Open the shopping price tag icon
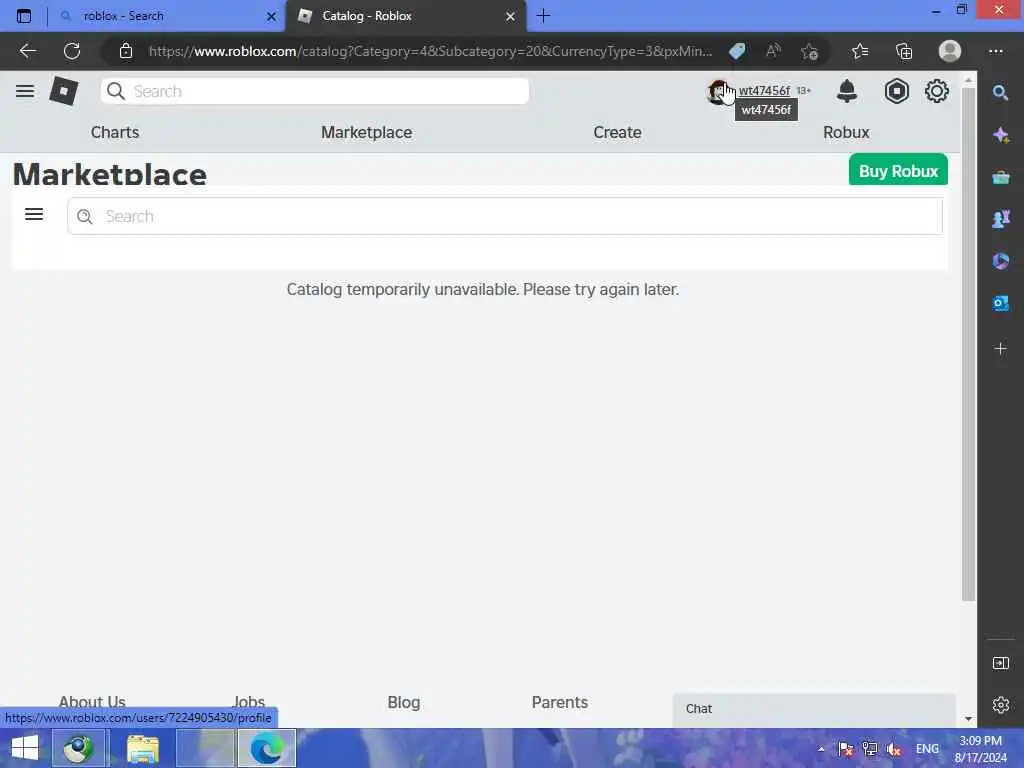 [x=737, y=51]
